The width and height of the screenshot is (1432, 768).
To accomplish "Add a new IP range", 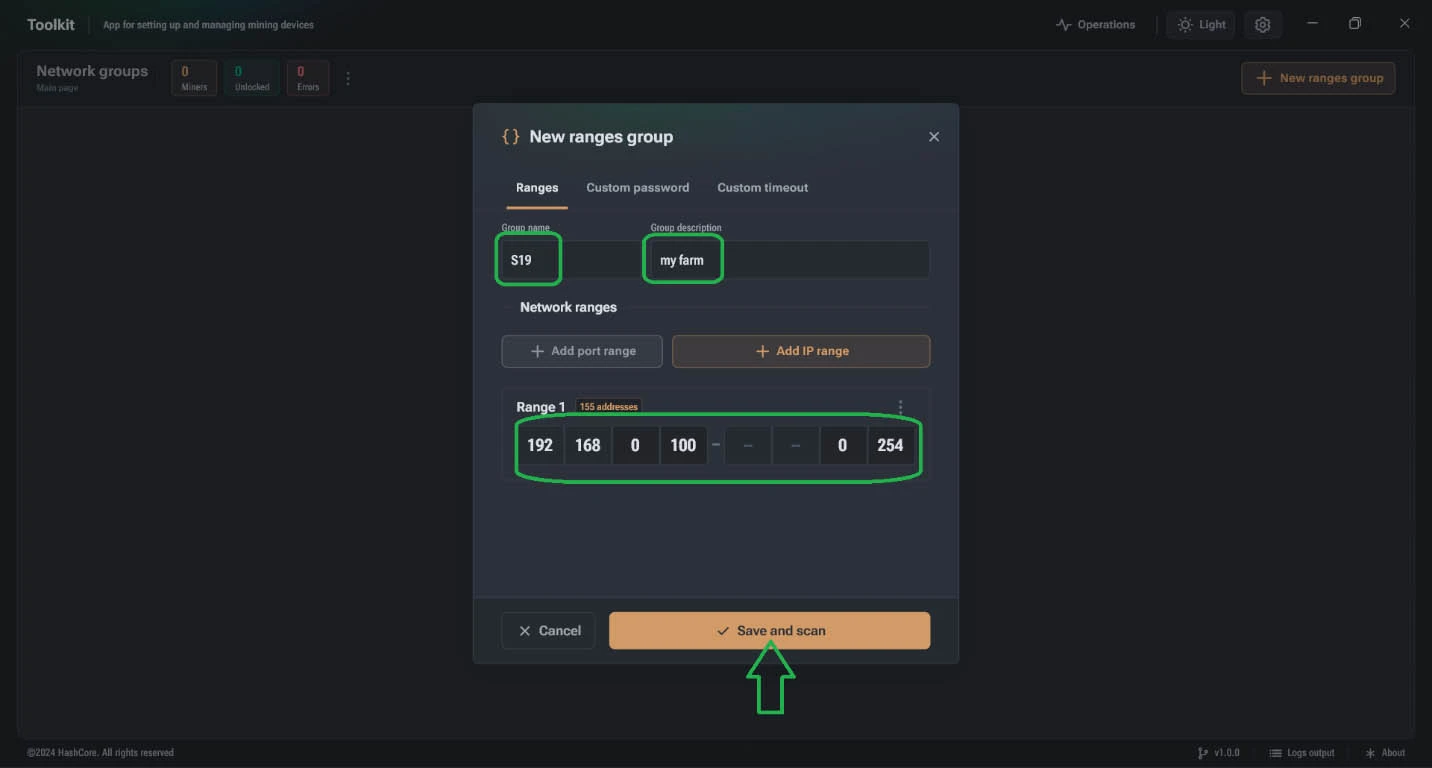I will click(x=801, y=351).
